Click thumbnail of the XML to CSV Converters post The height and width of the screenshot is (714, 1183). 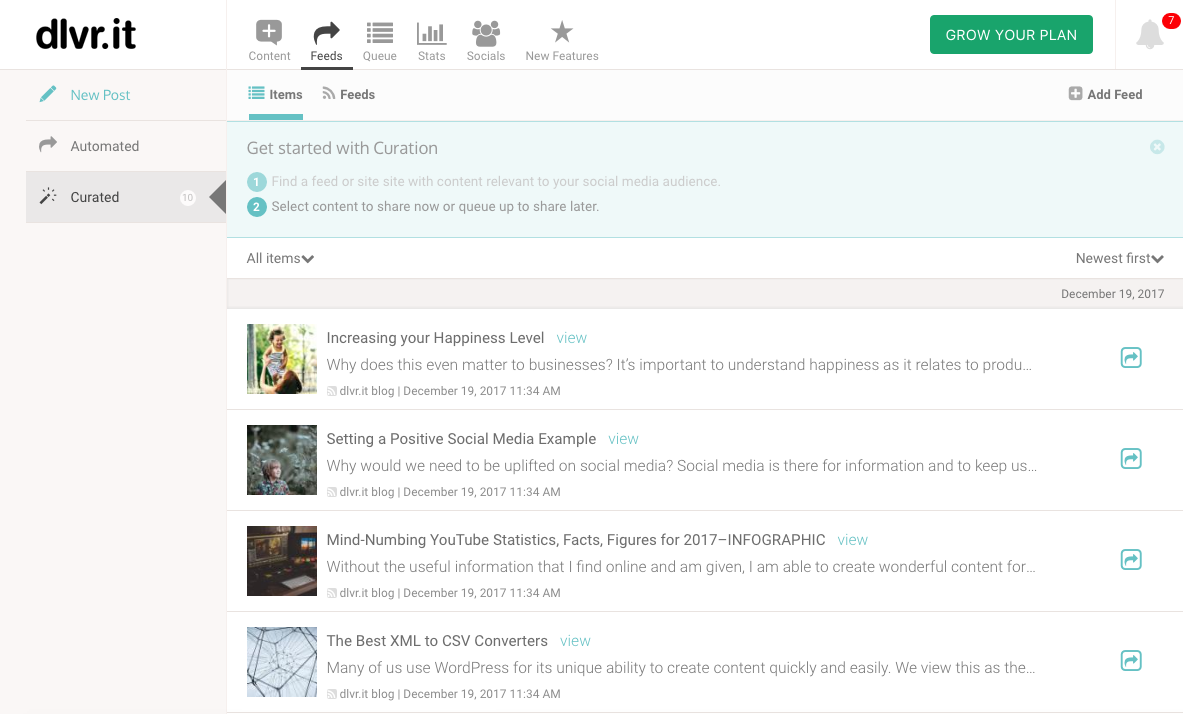click(282, 663)
